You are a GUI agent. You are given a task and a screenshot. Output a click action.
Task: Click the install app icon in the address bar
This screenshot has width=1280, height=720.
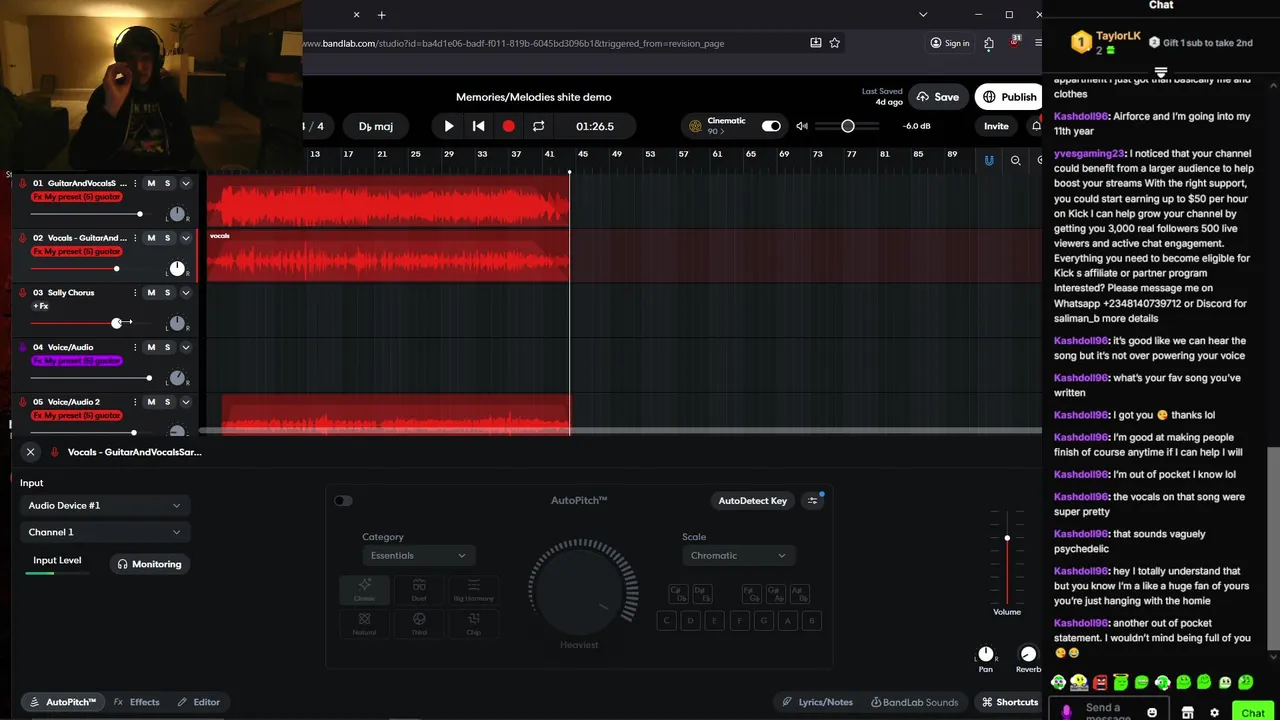tap(816, 43)
